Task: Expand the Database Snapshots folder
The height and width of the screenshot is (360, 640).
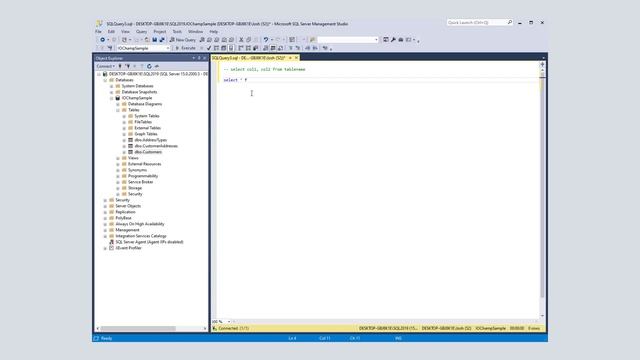Action: pyautogui.click(x=111, y=92)
